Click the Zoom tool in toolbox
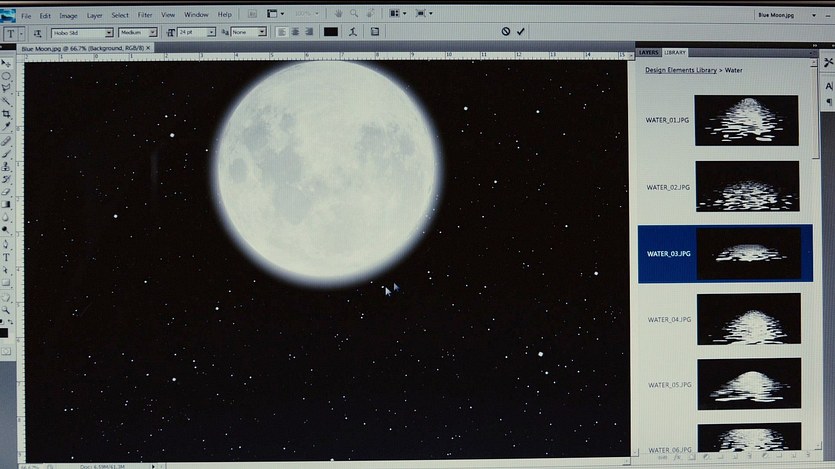 (6, 309)
